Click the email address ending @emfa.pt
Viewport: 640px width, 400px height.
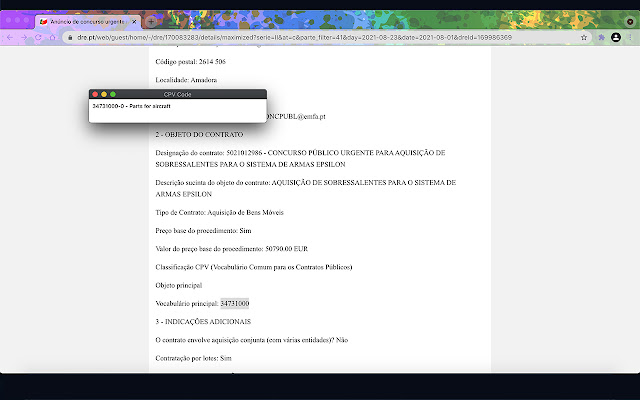(x=296, y=117)
